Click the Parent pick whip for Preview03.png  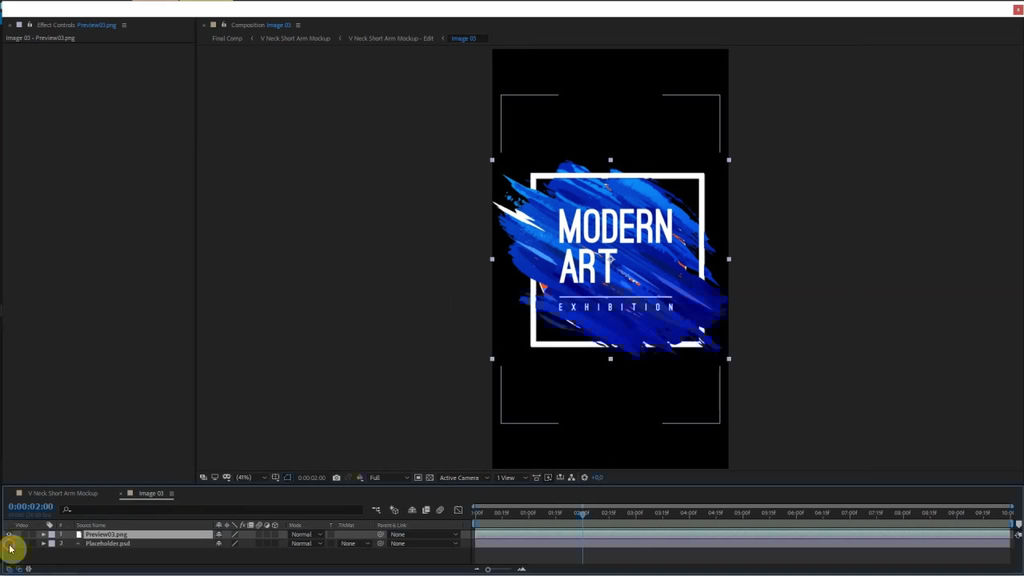(381, 534)
